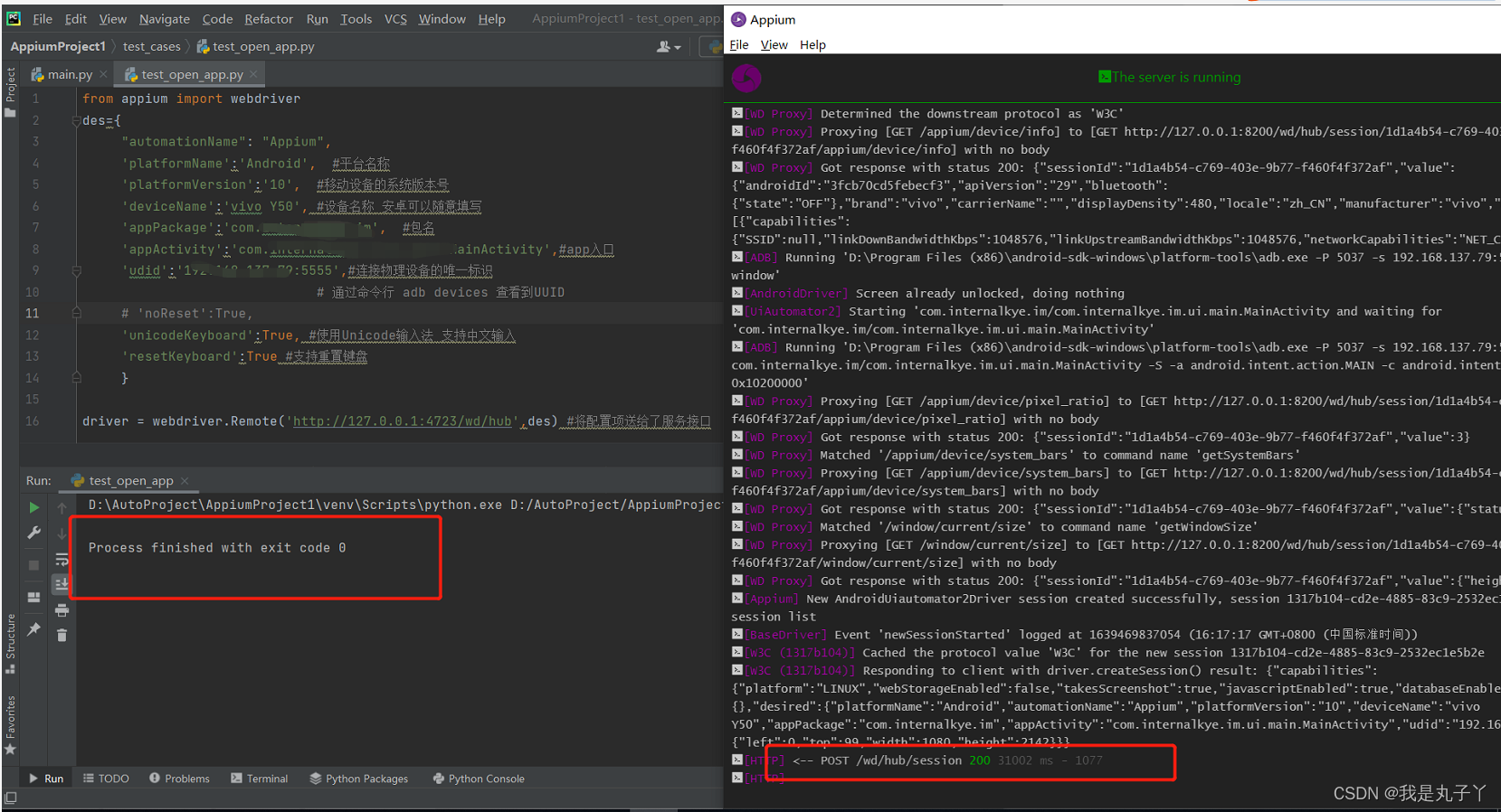Open the Terminal tool window
This screenshot has height=812, width=1501.
259,779
